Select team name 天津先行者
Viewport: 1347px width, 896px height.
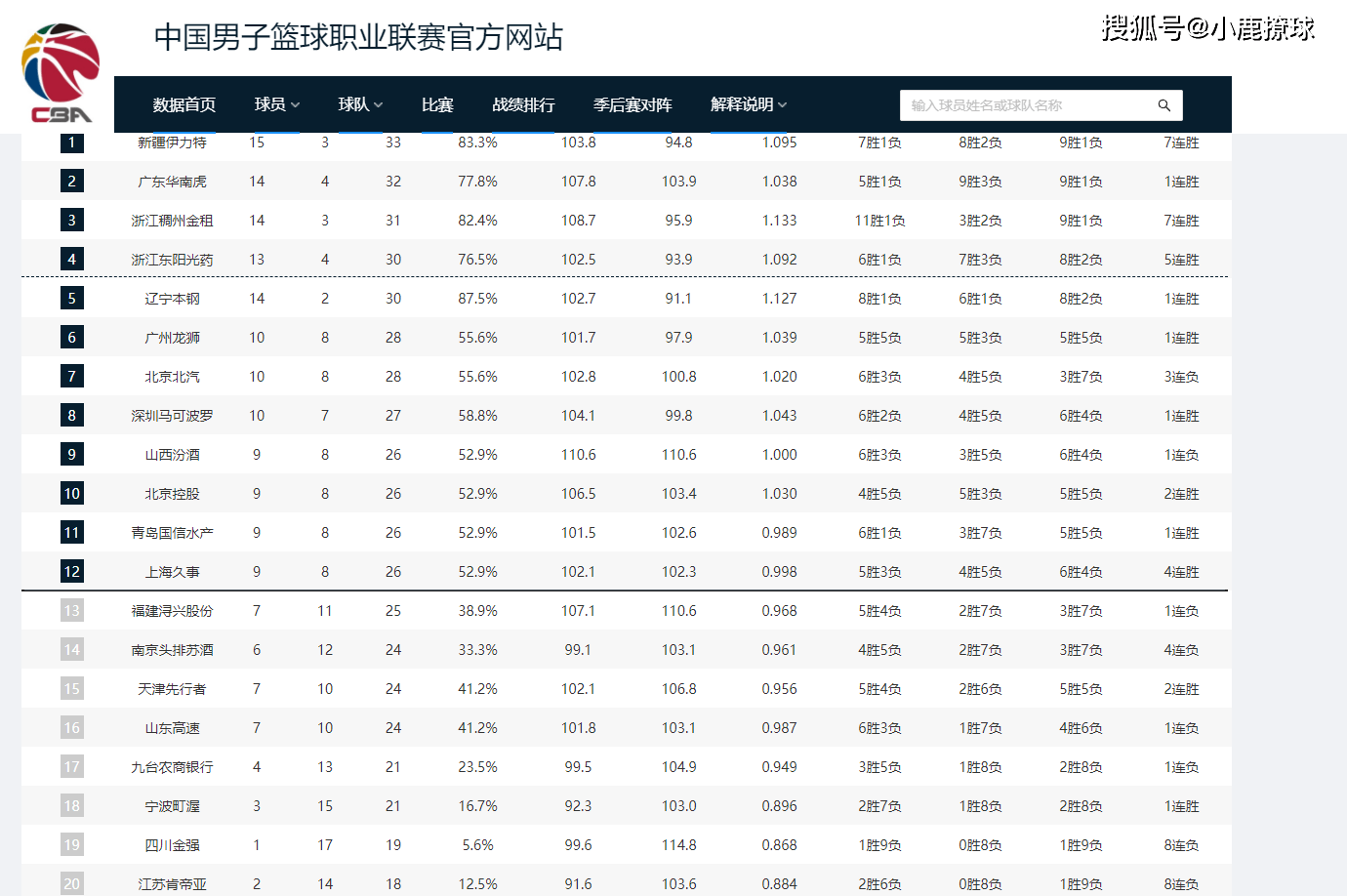click(x=172, y=689)
